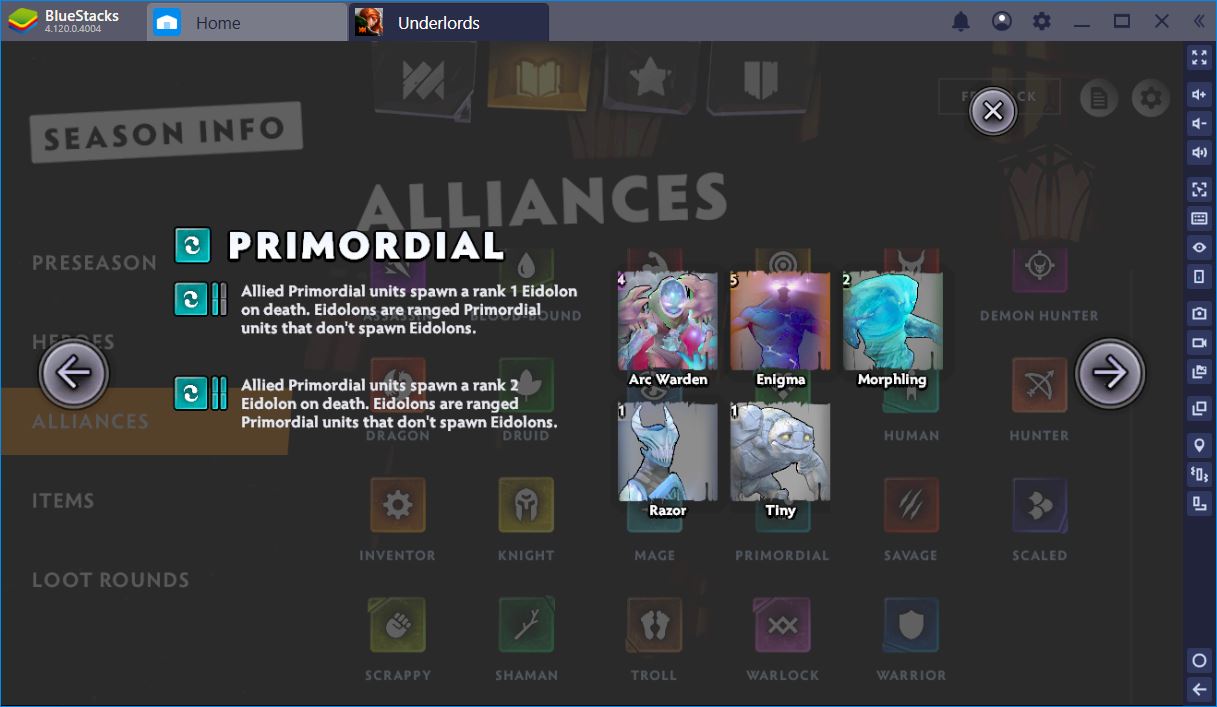Open the keyboard controls icon in sidebar
The image size is (1217, 707).
(x=1199, y=218)
